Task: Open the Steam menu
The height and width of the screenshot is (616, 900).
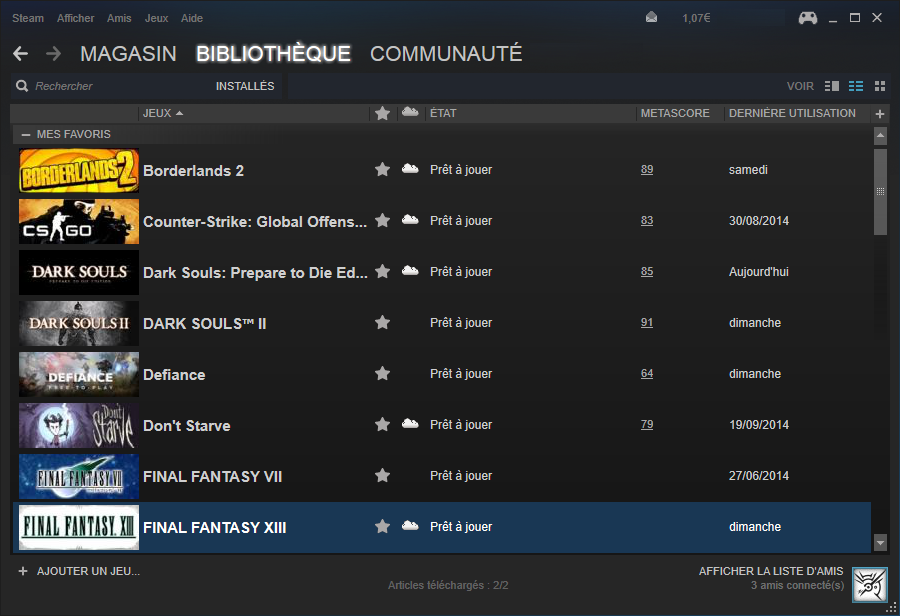Action: point(28,18)
